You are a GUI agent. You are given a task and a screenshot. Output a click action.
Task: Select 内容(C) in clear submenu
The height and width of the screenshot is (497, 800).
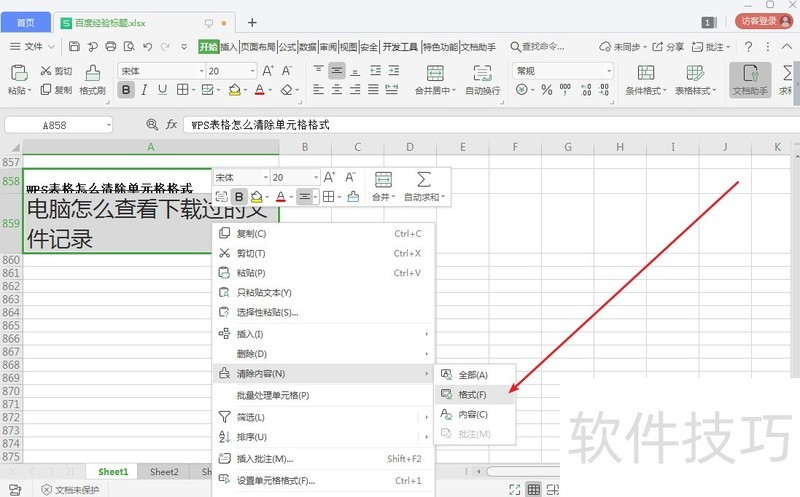[475, 414]
